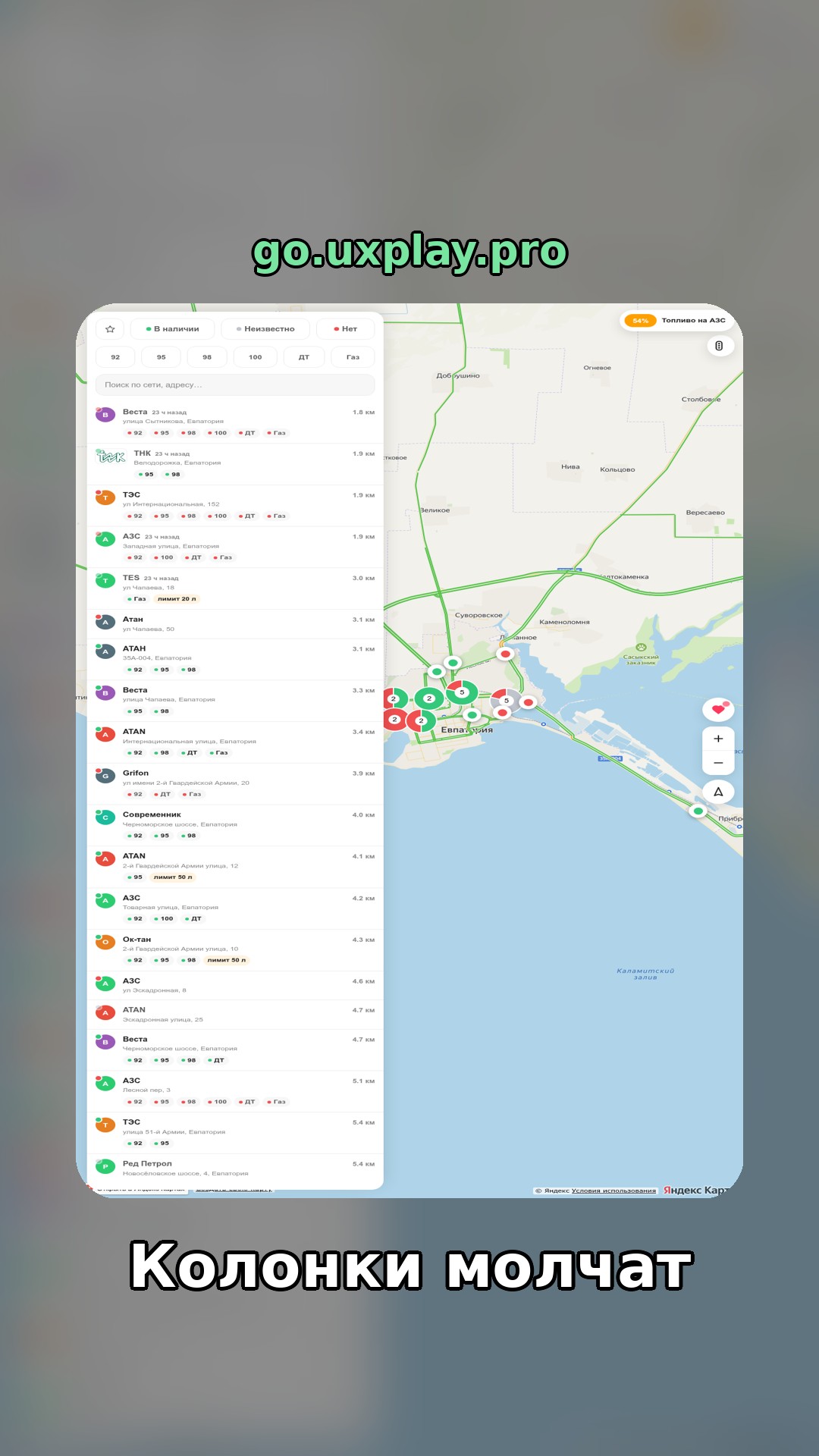
Task: Enable the 98 fuel filter chip
Action: click(207, 357)
